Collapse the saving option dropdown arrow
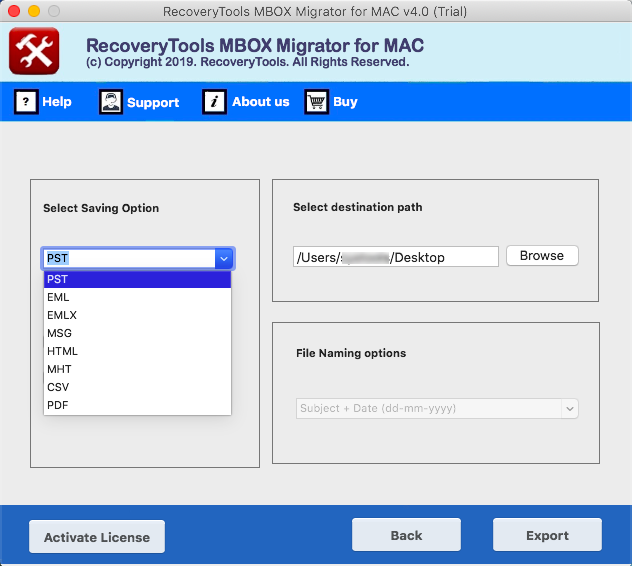 click(x=224, y=258)
